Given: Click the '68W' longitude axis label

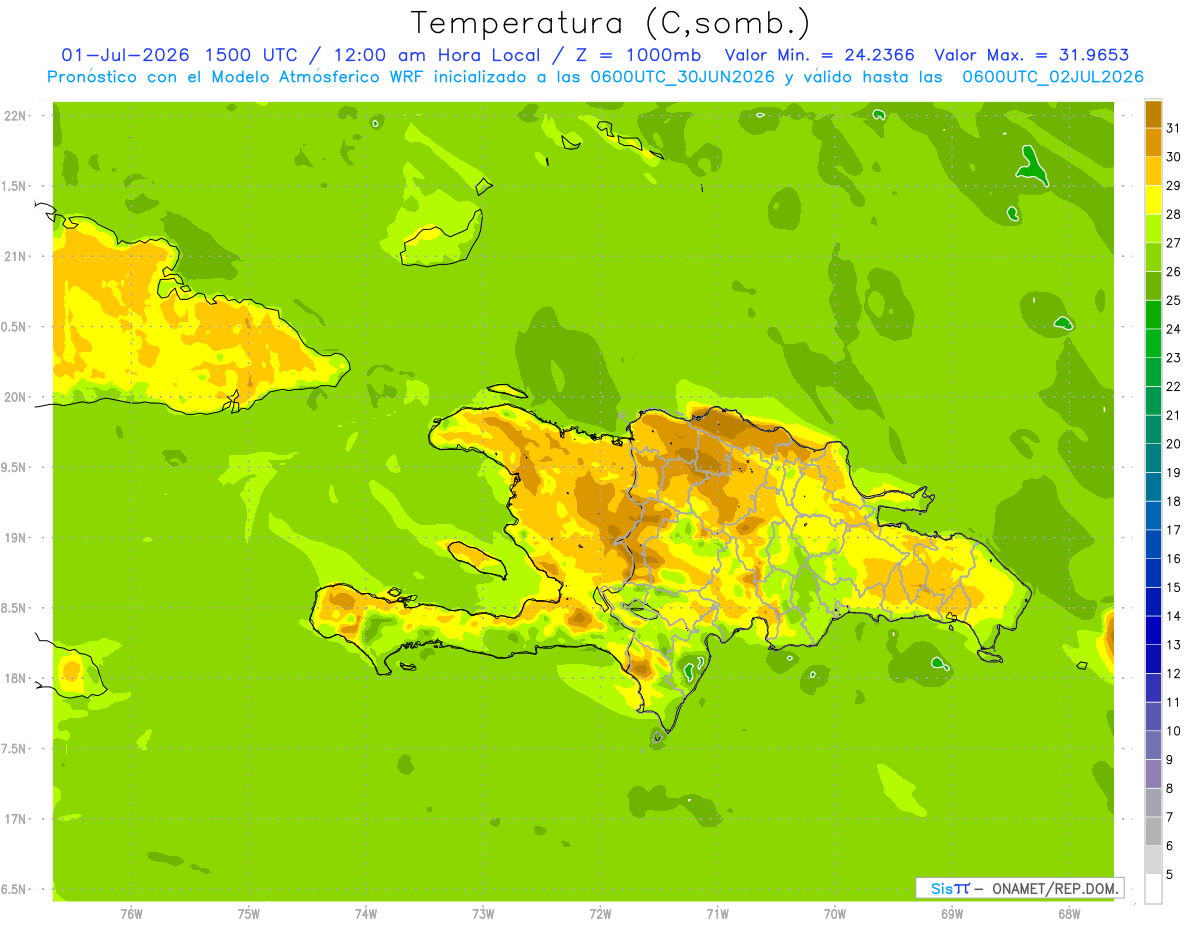Looking at the screenshot, I should (x=1069, y=913).
